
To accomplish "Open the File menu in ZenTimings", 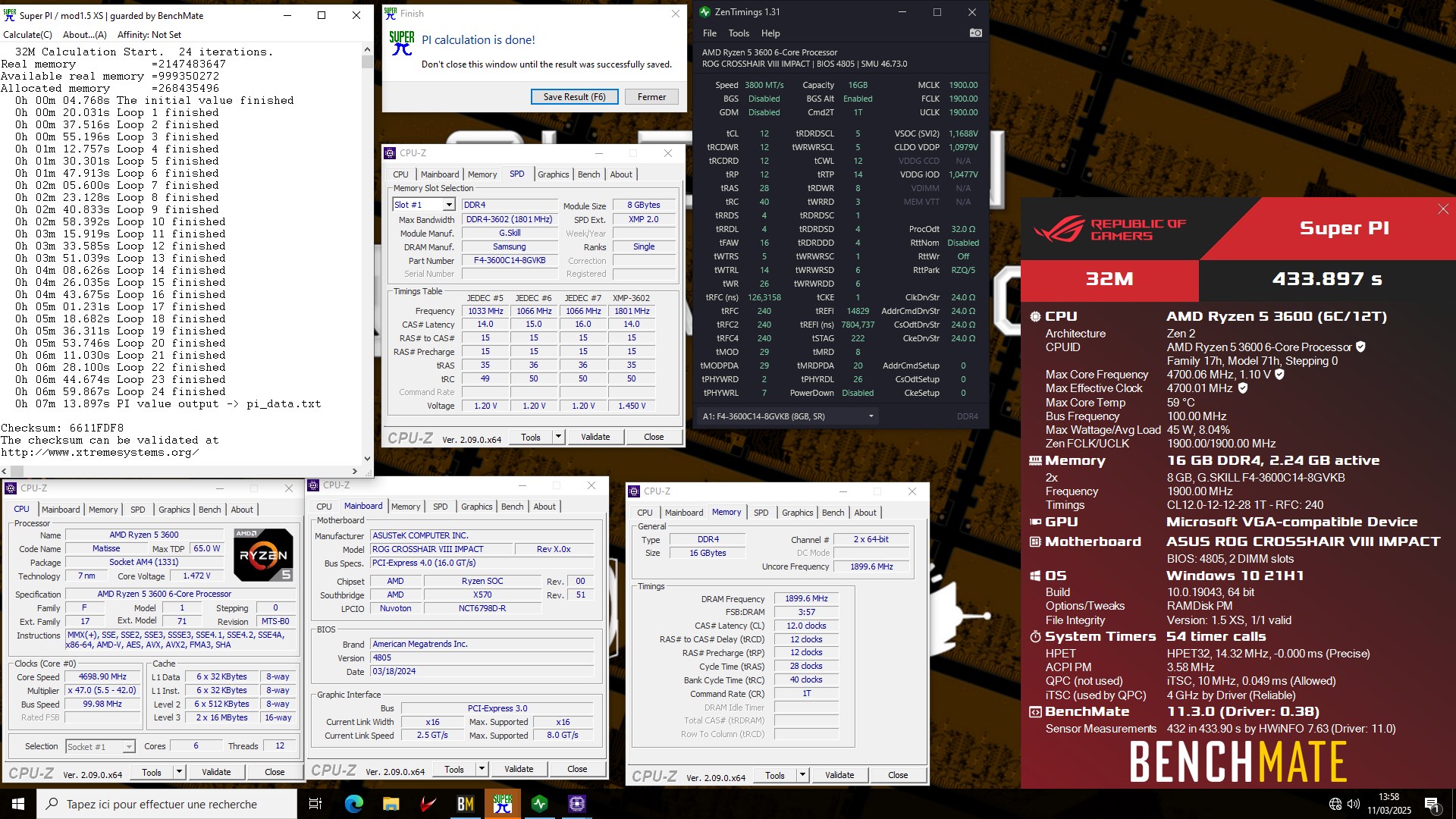I will 710,33.
